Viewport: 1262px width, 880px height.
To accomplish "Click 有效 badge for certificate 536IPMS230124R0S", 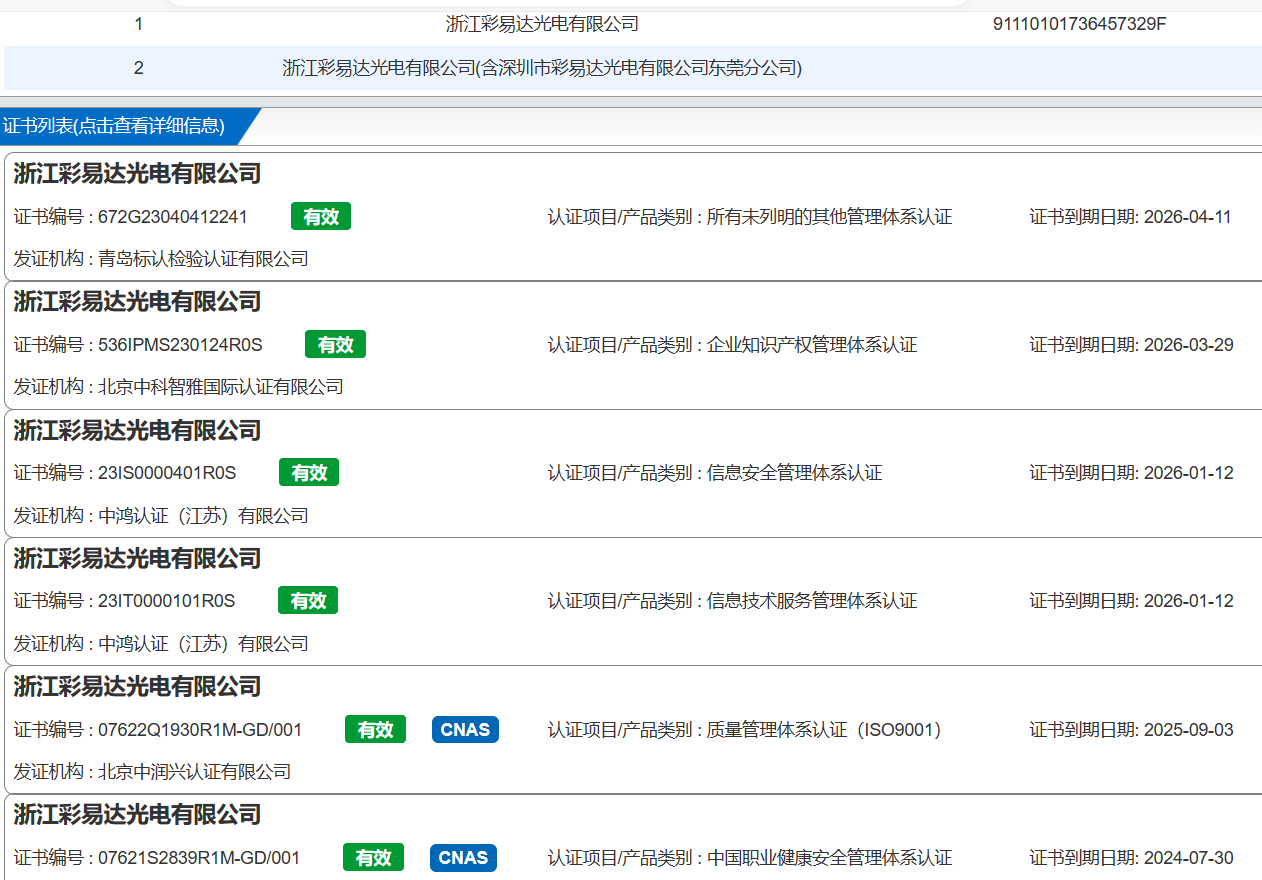I will [x=335, y=344].
